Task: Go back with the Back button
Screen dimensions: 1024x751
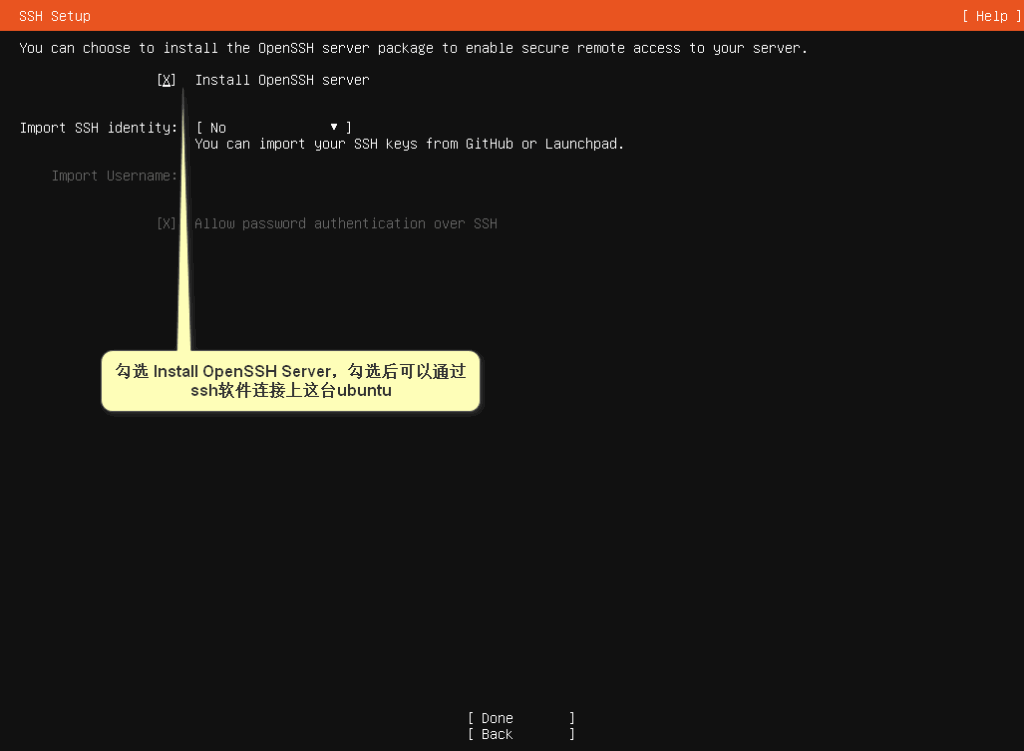Action: click(520, 734)
